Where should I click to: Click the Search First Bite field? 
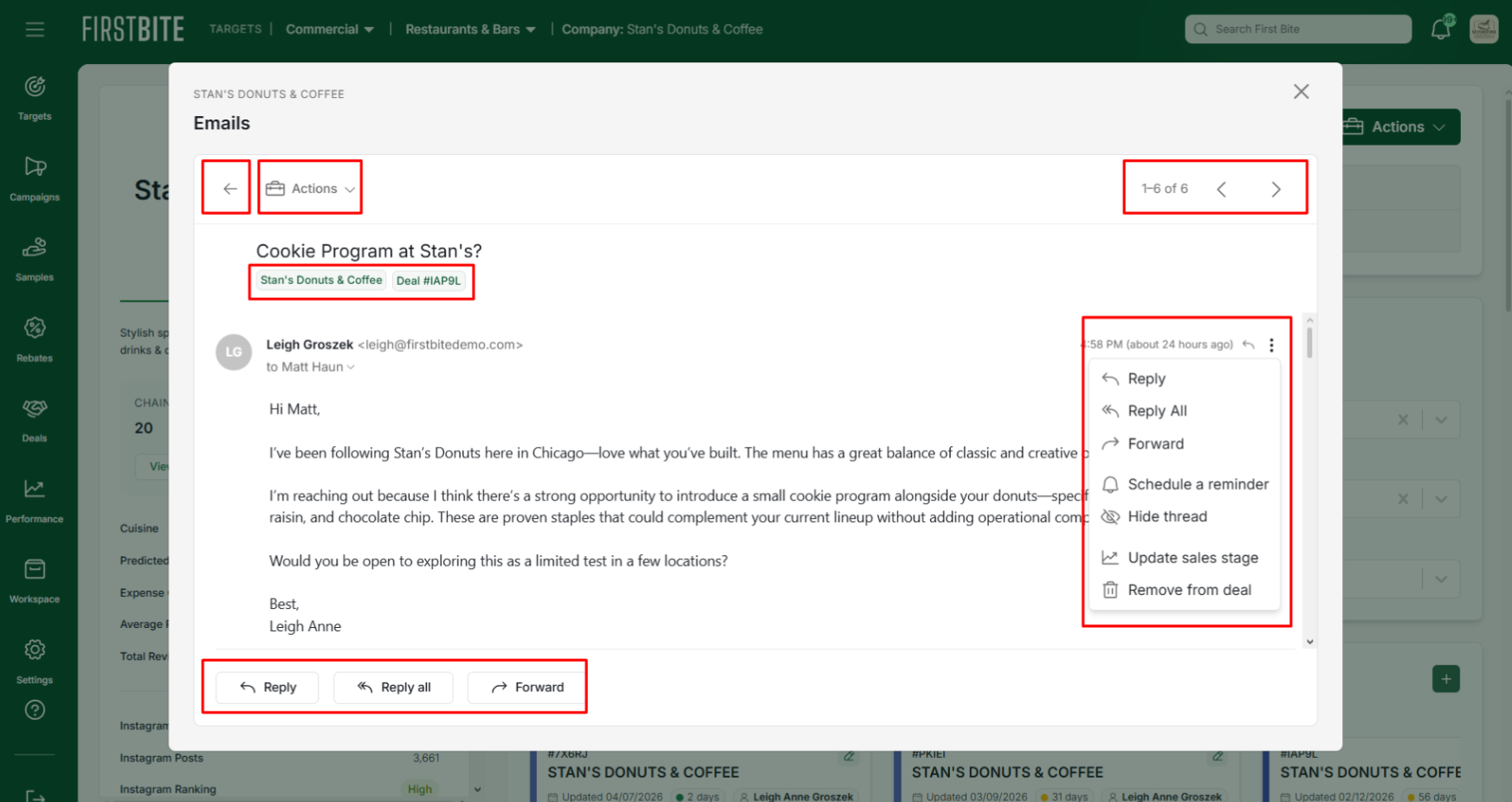pos(1297,29)
